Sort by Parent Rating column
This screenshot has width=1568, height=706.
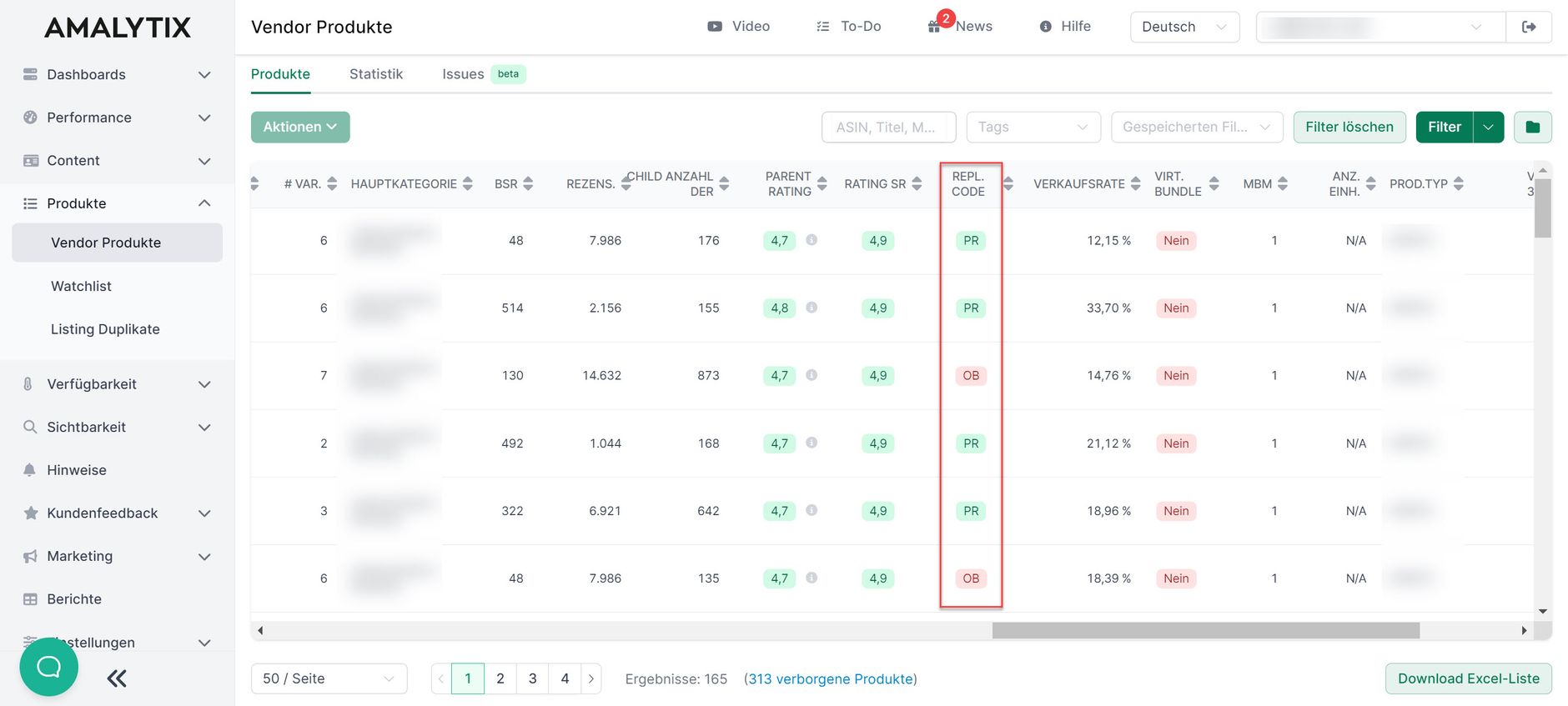(822, 183)
